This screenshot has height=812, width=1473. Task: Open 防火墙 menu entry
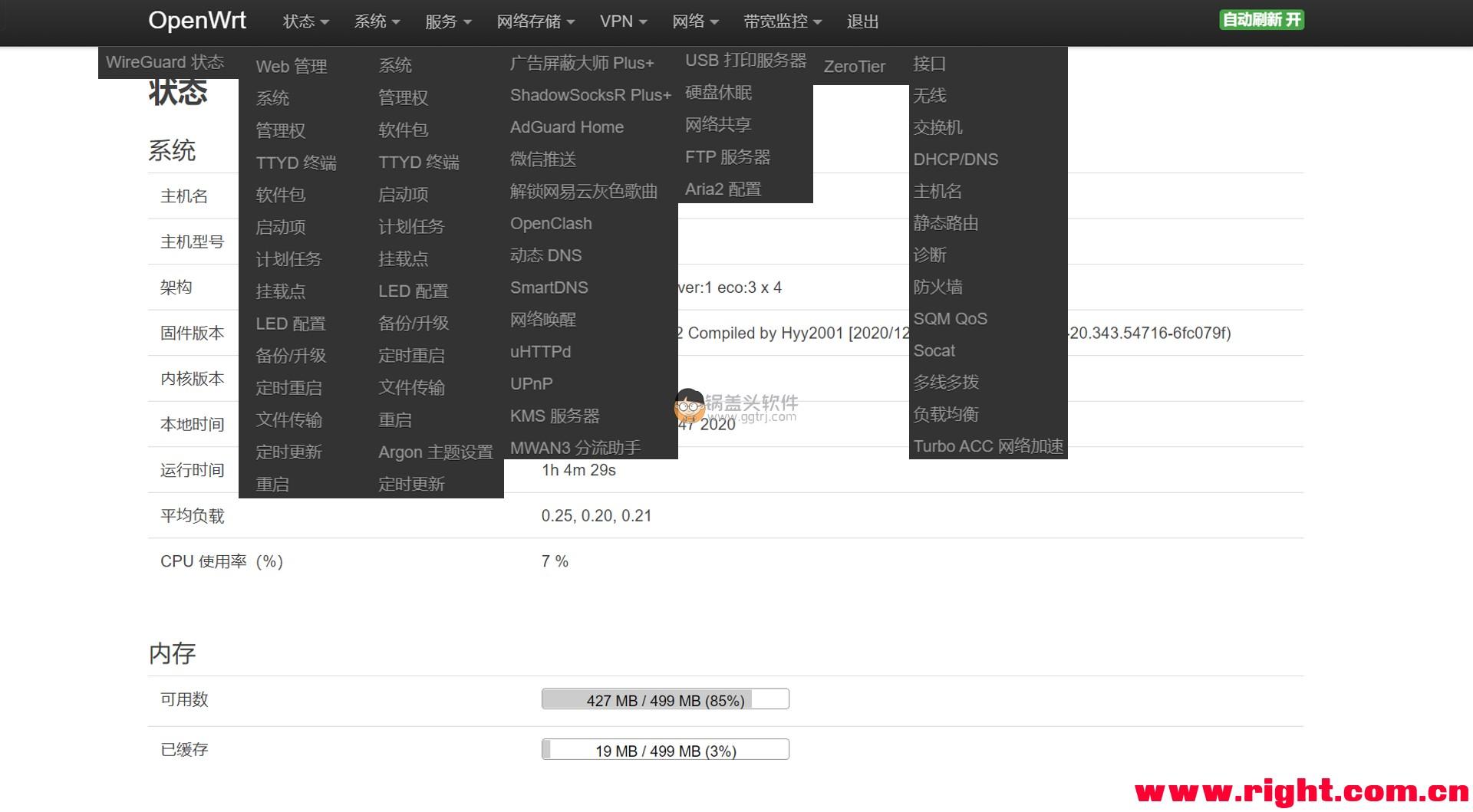[x=938, y=287]
